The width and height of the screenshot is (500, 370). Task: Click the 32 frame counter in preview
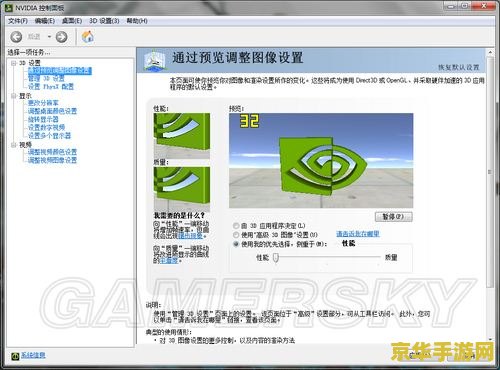coord(249,121)
